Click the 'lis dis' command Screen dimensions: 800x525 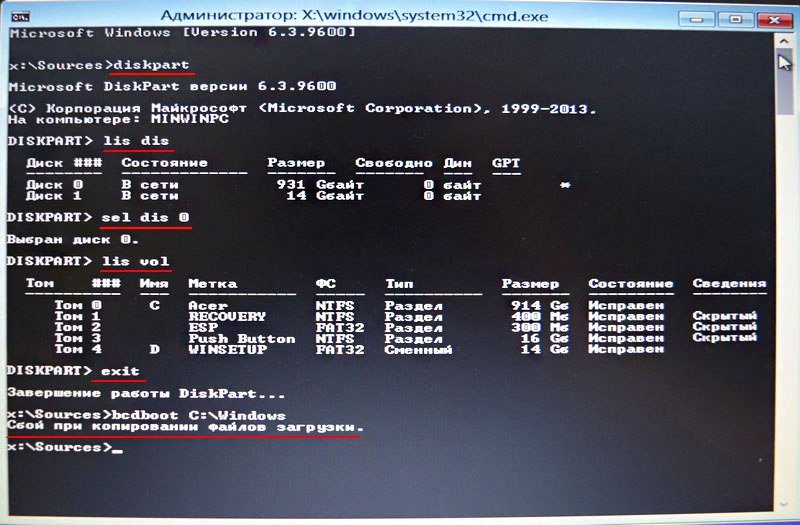click(136, 141)
